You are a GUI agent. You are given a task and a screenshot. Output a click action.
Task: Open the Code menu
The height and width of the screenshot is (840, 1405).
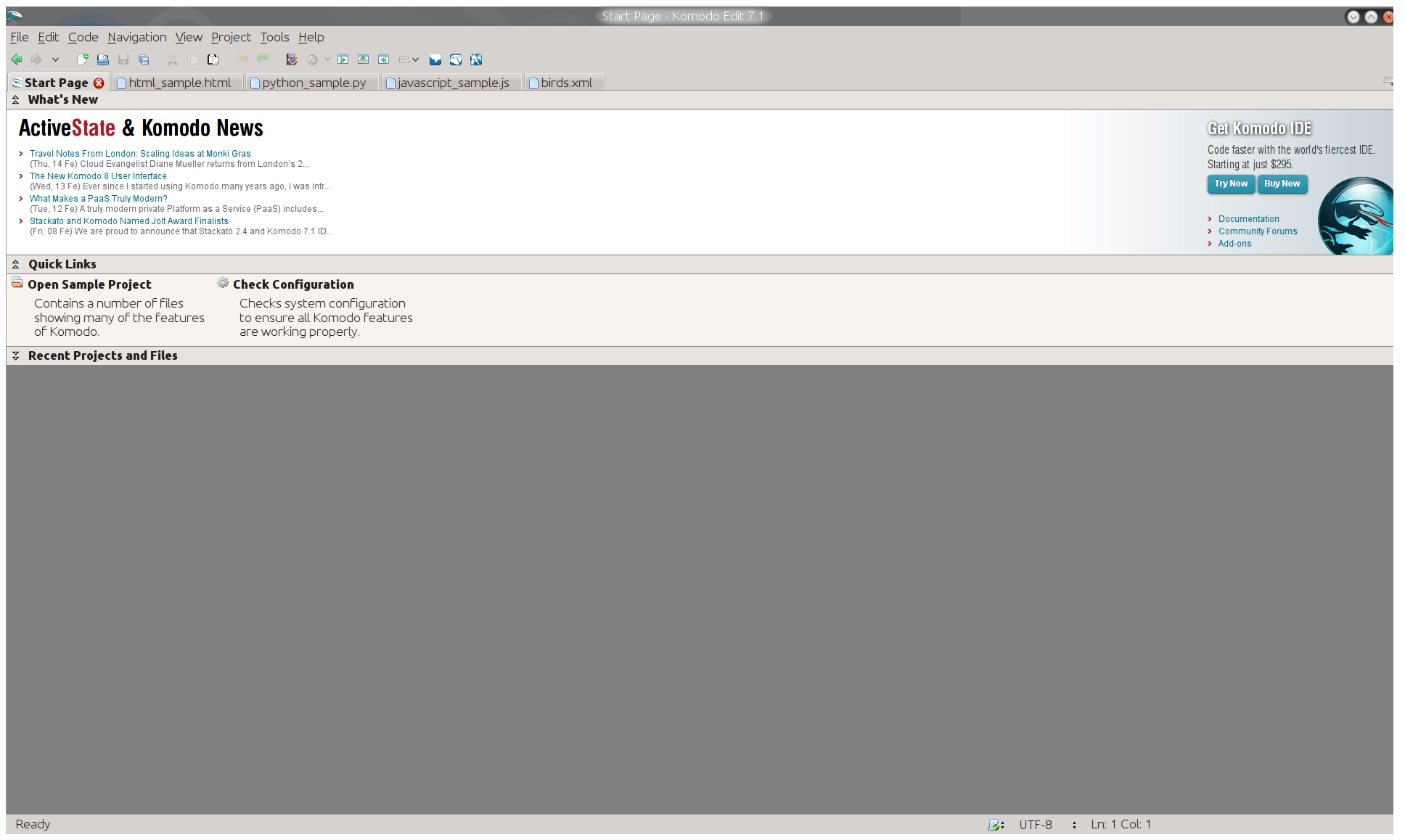click(83, 37)
